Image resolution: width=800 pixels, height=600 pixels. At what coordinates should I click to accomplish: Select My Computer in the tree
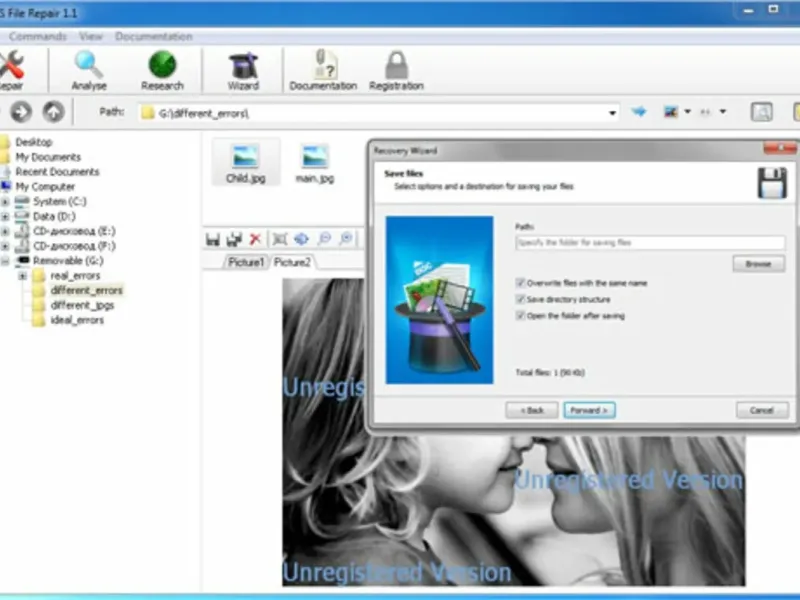[x=45, y=186]
